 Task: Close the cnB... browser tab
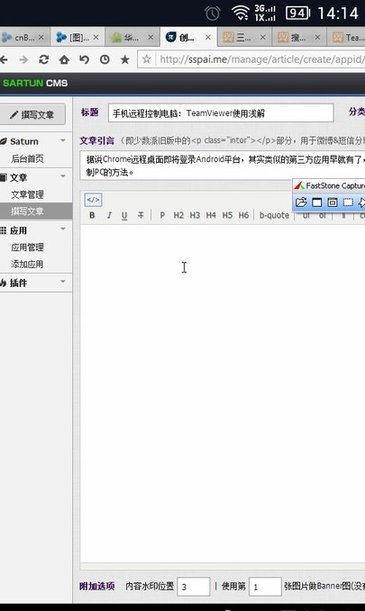41,37
